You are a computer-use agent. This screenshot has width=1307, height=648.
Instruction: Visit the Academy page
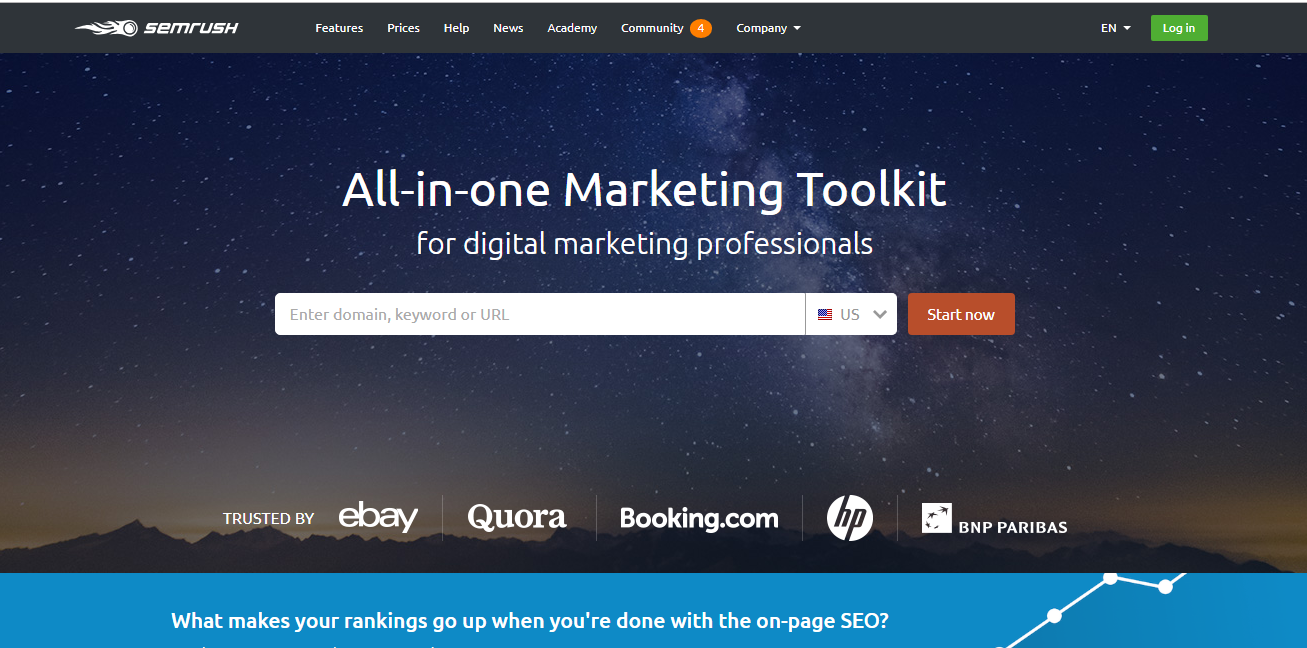point(572,28)
